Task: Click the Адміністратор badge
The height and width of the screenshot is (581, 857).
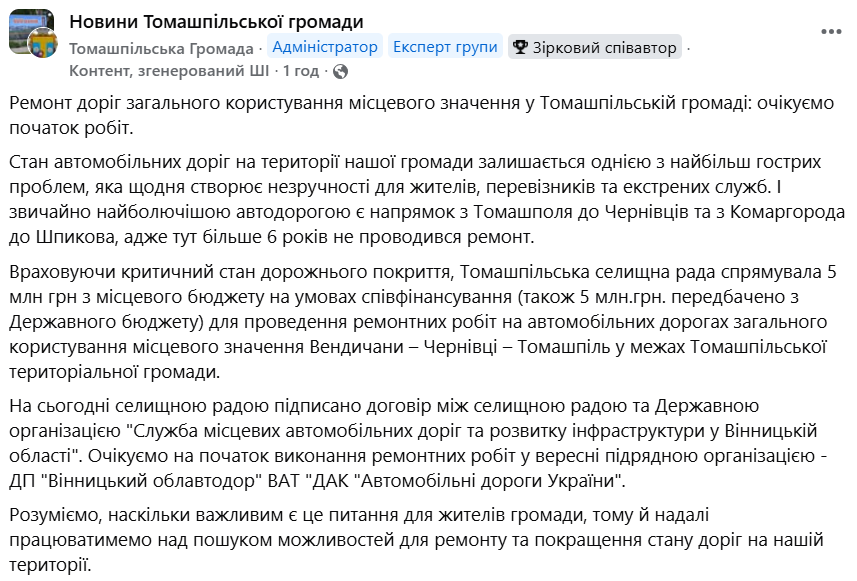Action: click(x=325, y=47)
